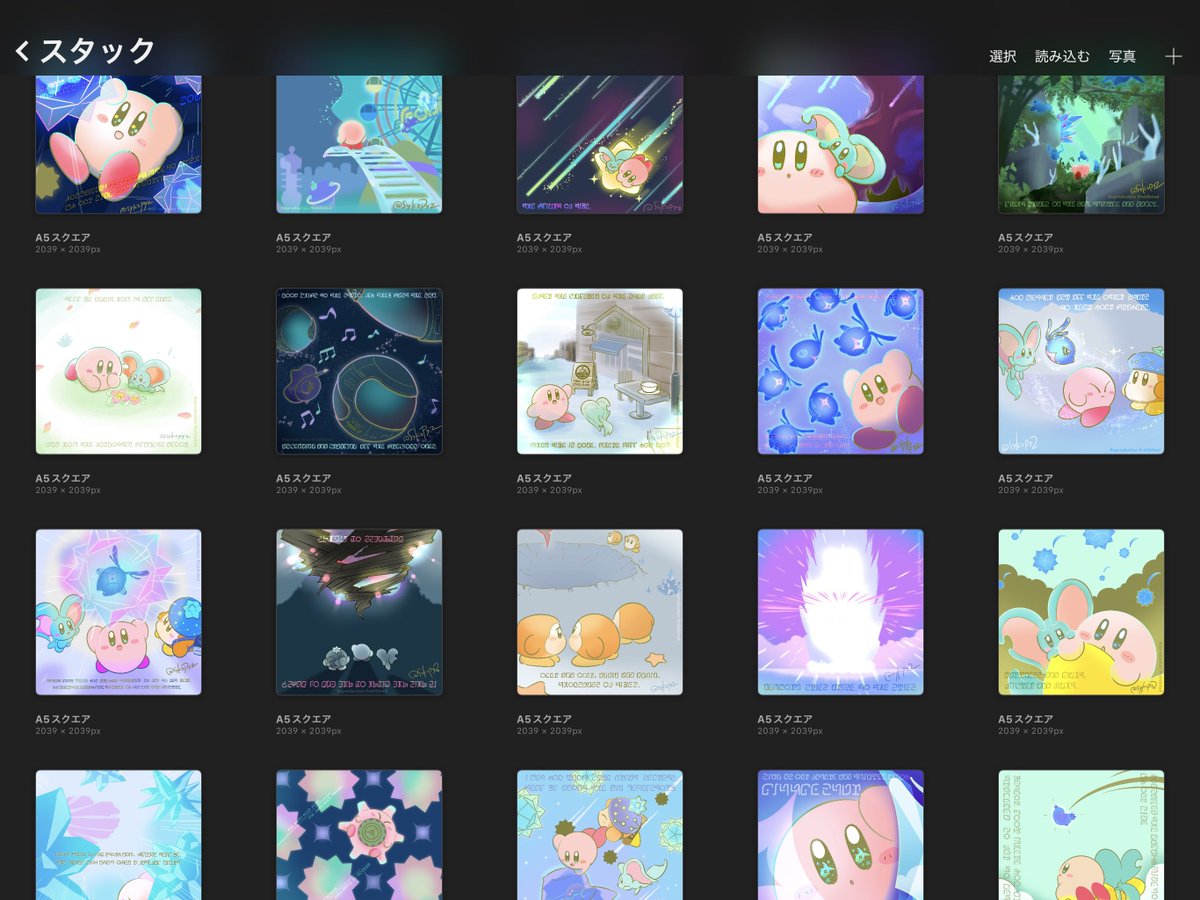Open Kirby and Elfilin artwork with blue gears

[1081, 612]
